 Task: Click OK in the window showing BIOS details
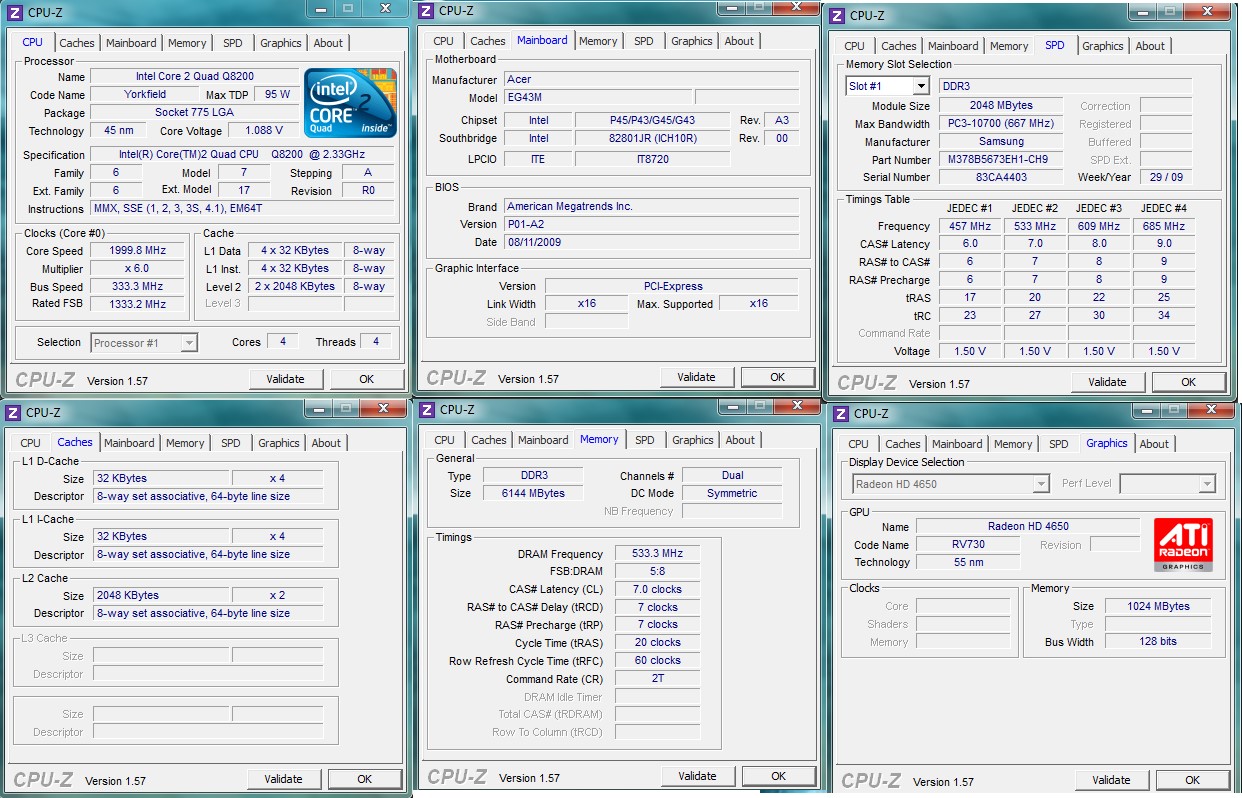click(x=777, y=377)
